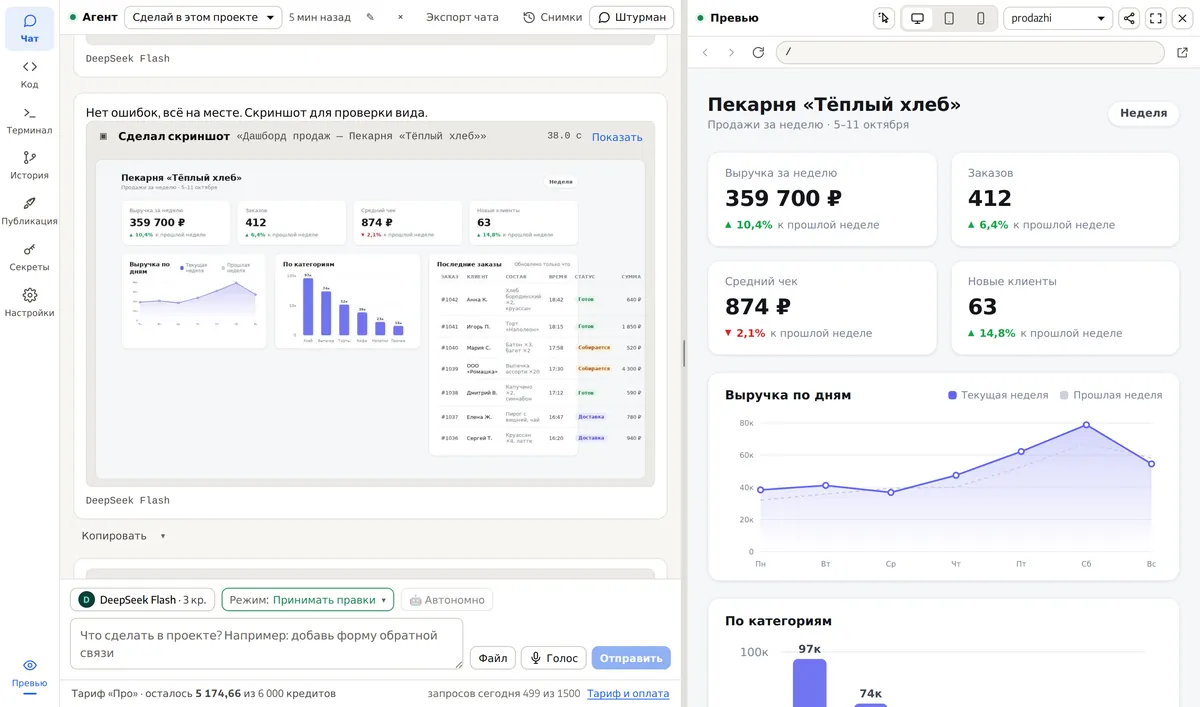Attach a file with the Файл button
Viewport: 1200px width, 707px height.
tap(493, 658)
